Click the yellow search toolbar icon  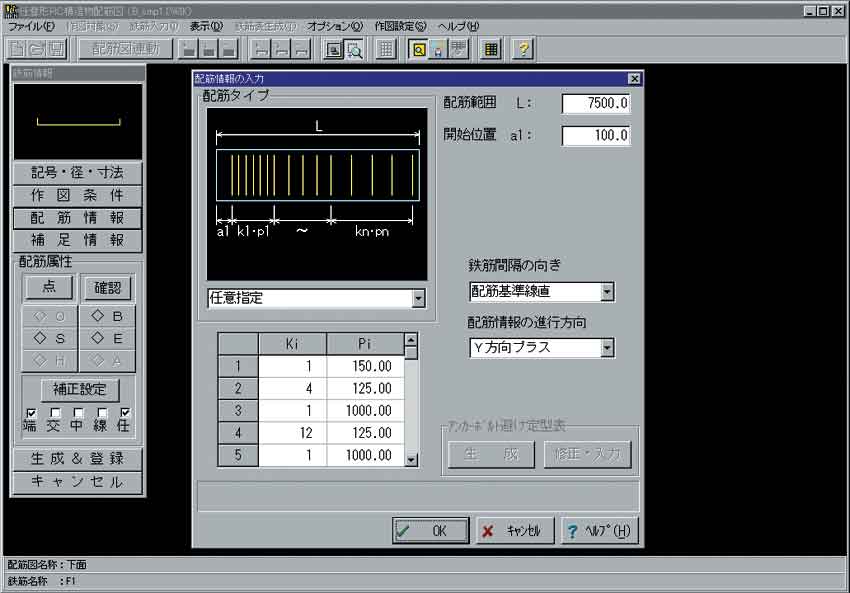418,50
